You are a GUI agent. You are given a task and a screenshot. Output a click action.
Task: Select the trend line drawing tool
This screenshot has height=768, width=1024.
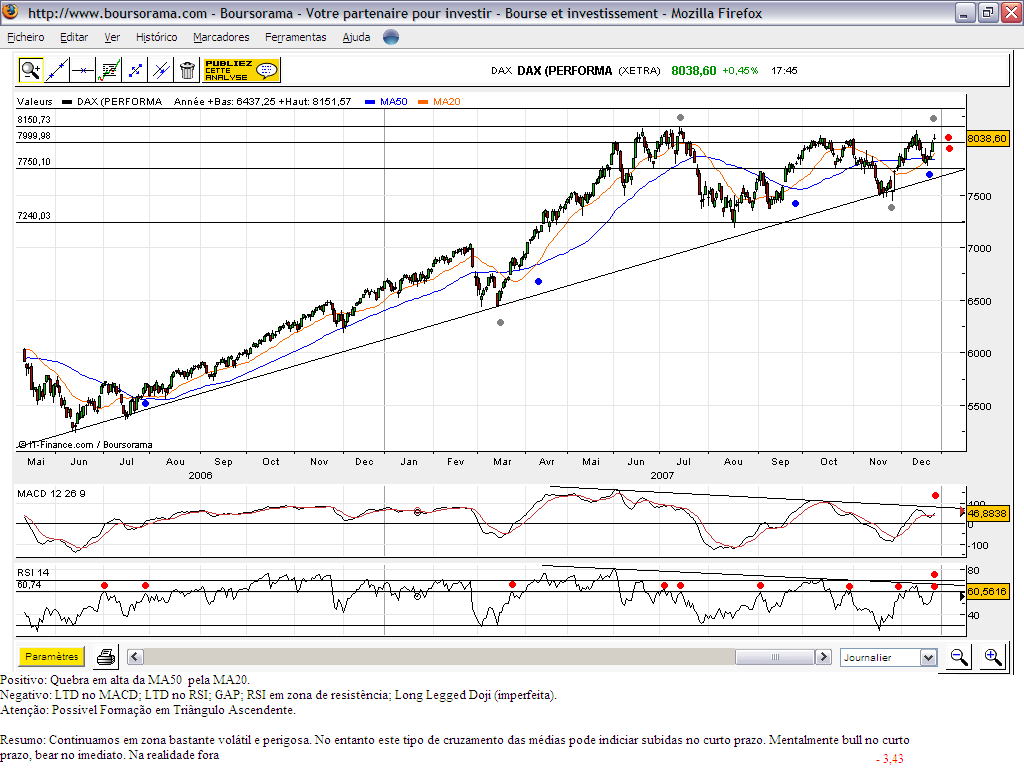click(x=56, y=70)
